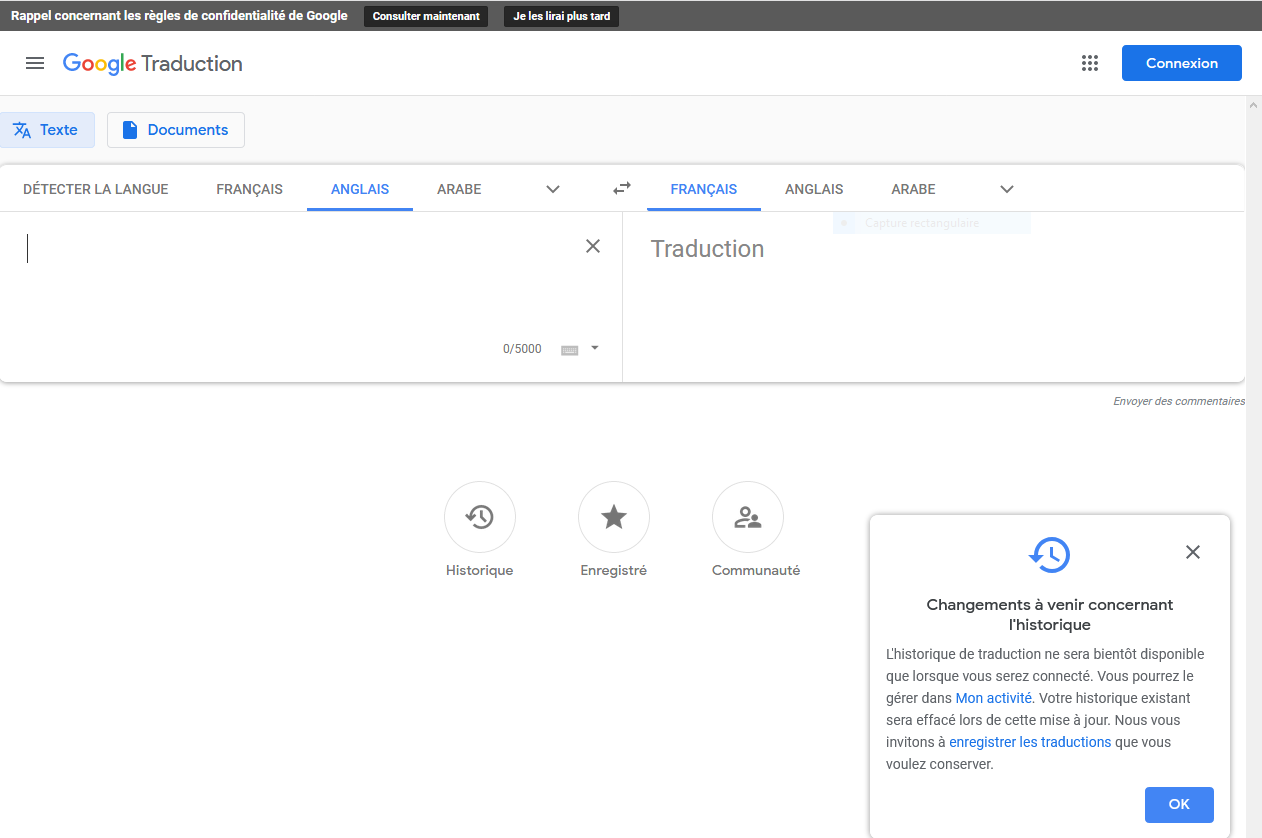The height and width of the screenshot is (838, 1262).
Task: Close the history changes popup
Action: click(x=1192, y=552)
